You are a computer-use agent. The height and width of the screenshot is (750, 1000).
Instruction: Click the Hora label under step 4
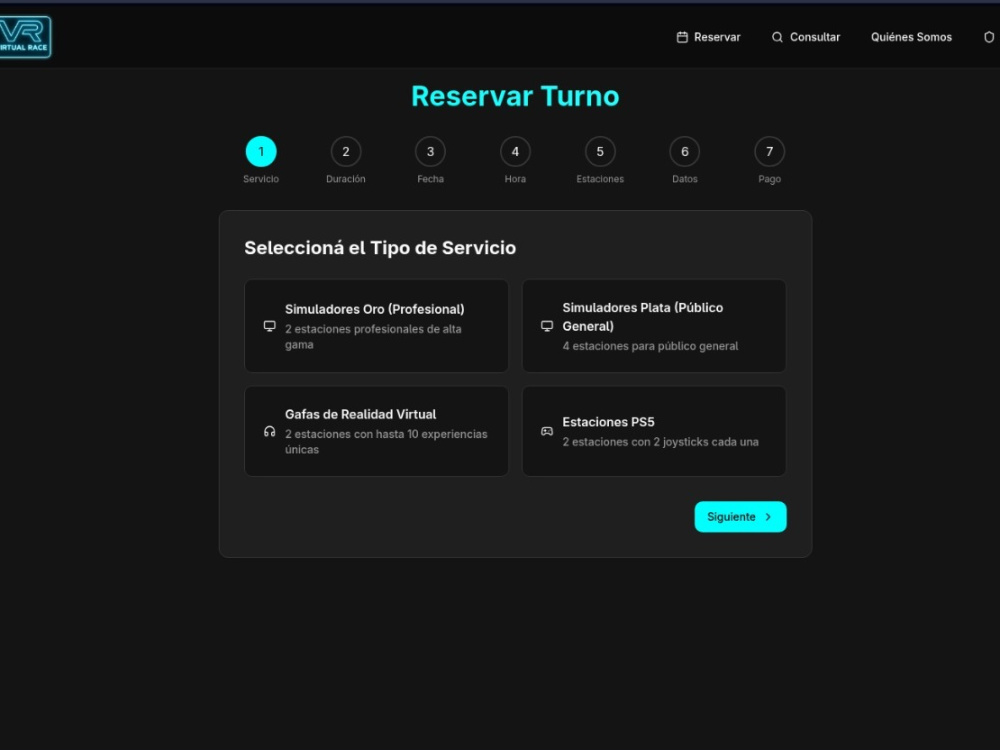515,179
